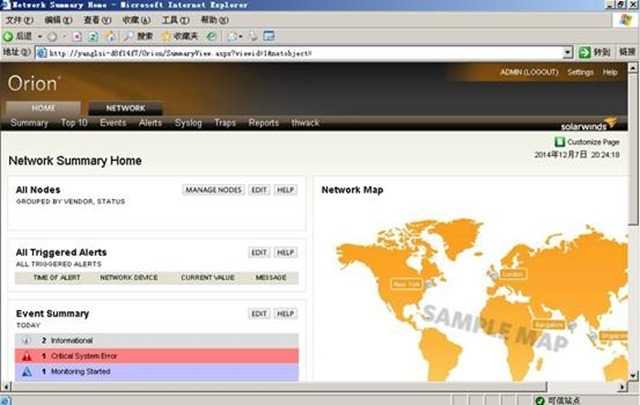Click inside the address bar URL field
This screenshot has height=405, width=640.
coord(304,53)
